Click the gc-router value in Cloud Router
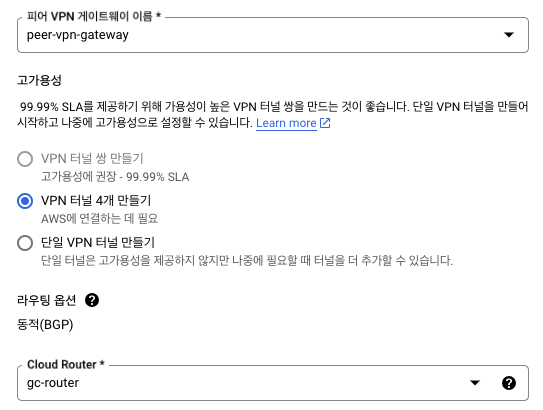543x410 pixels. [53, 383]
